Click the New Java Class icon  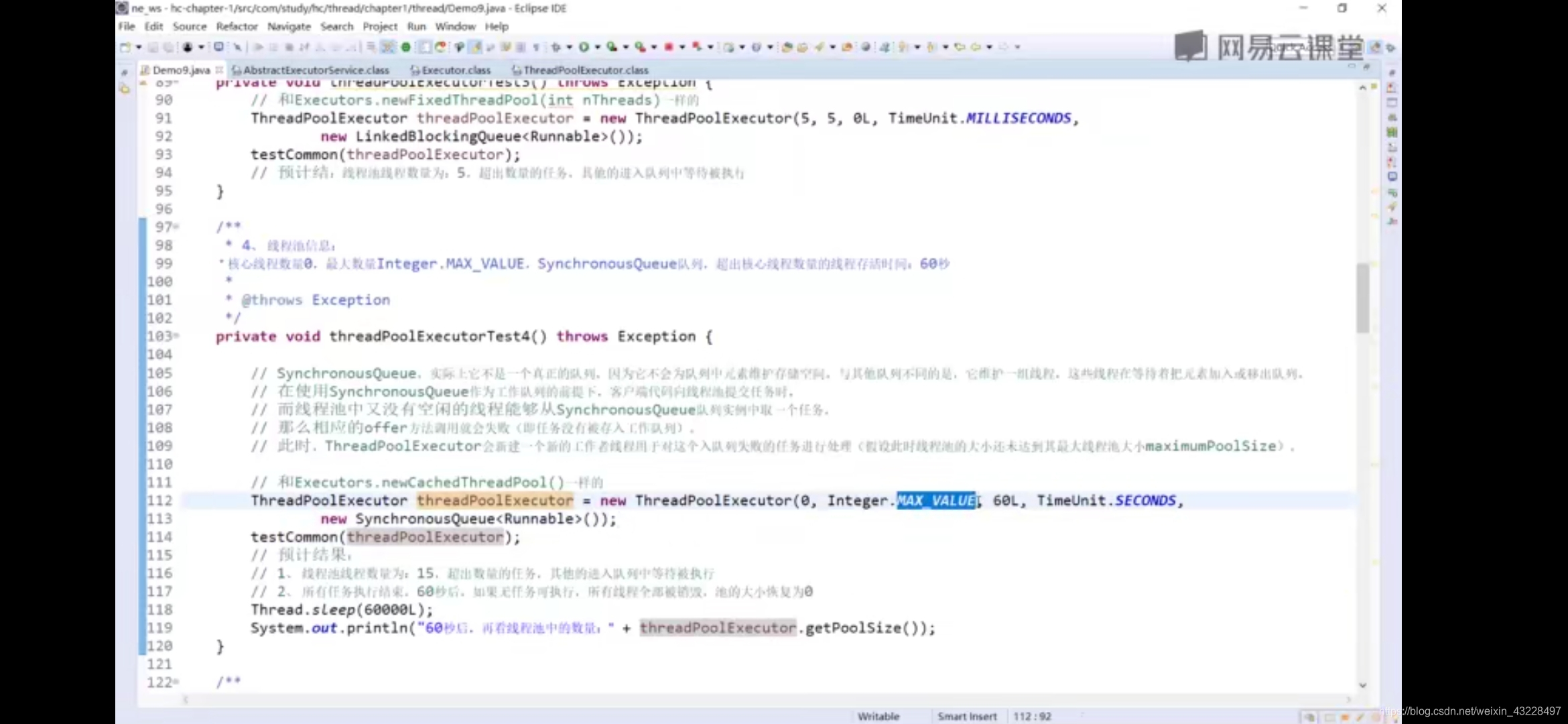757,47
